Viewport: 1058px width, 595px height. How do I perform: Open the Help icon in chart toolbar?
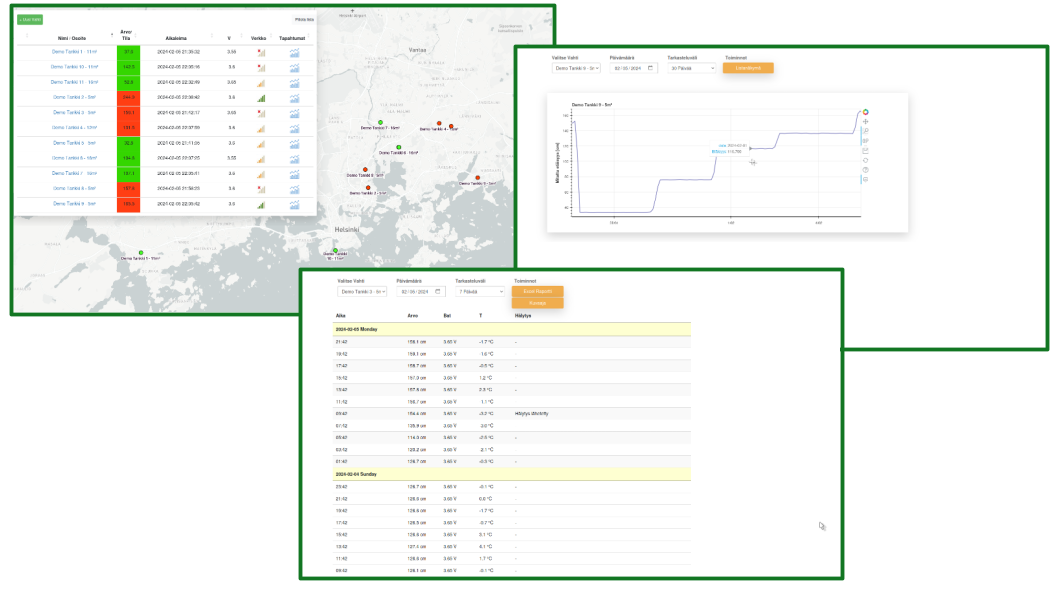(866, 170)
